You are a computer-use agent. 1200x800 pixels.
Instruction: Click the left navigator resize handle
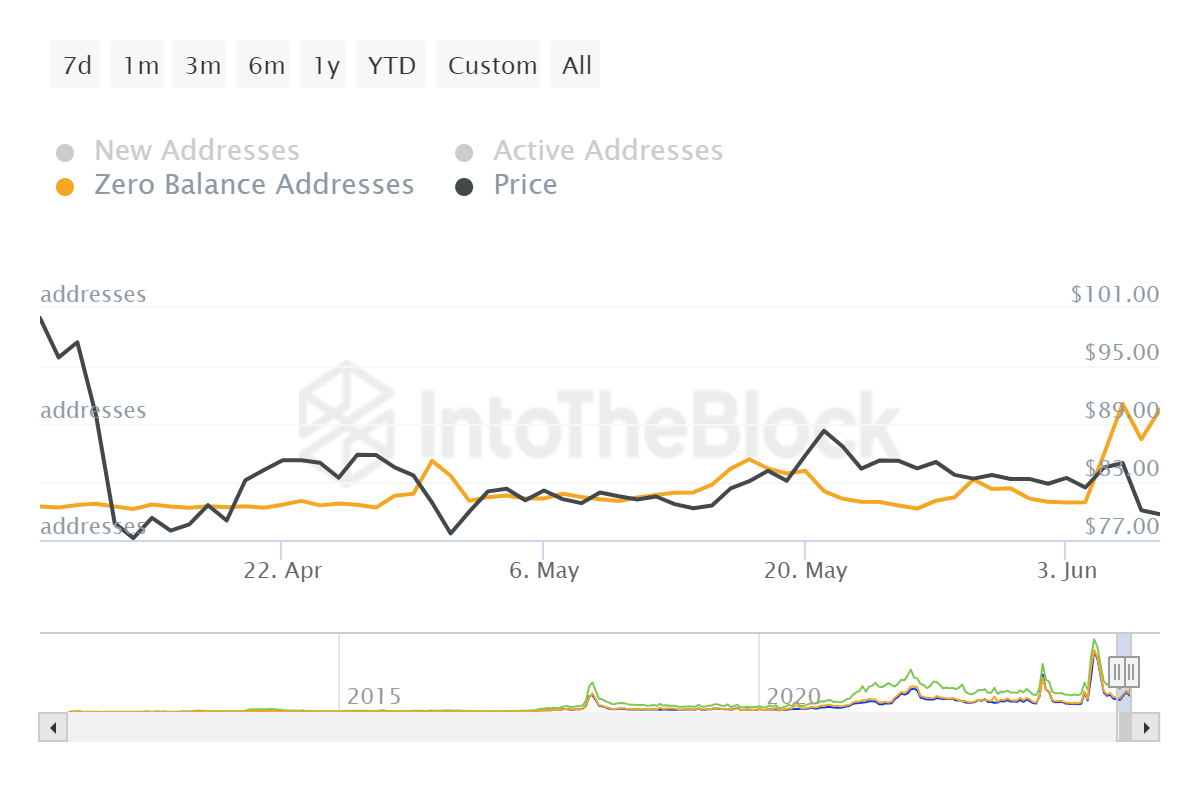1117,671
